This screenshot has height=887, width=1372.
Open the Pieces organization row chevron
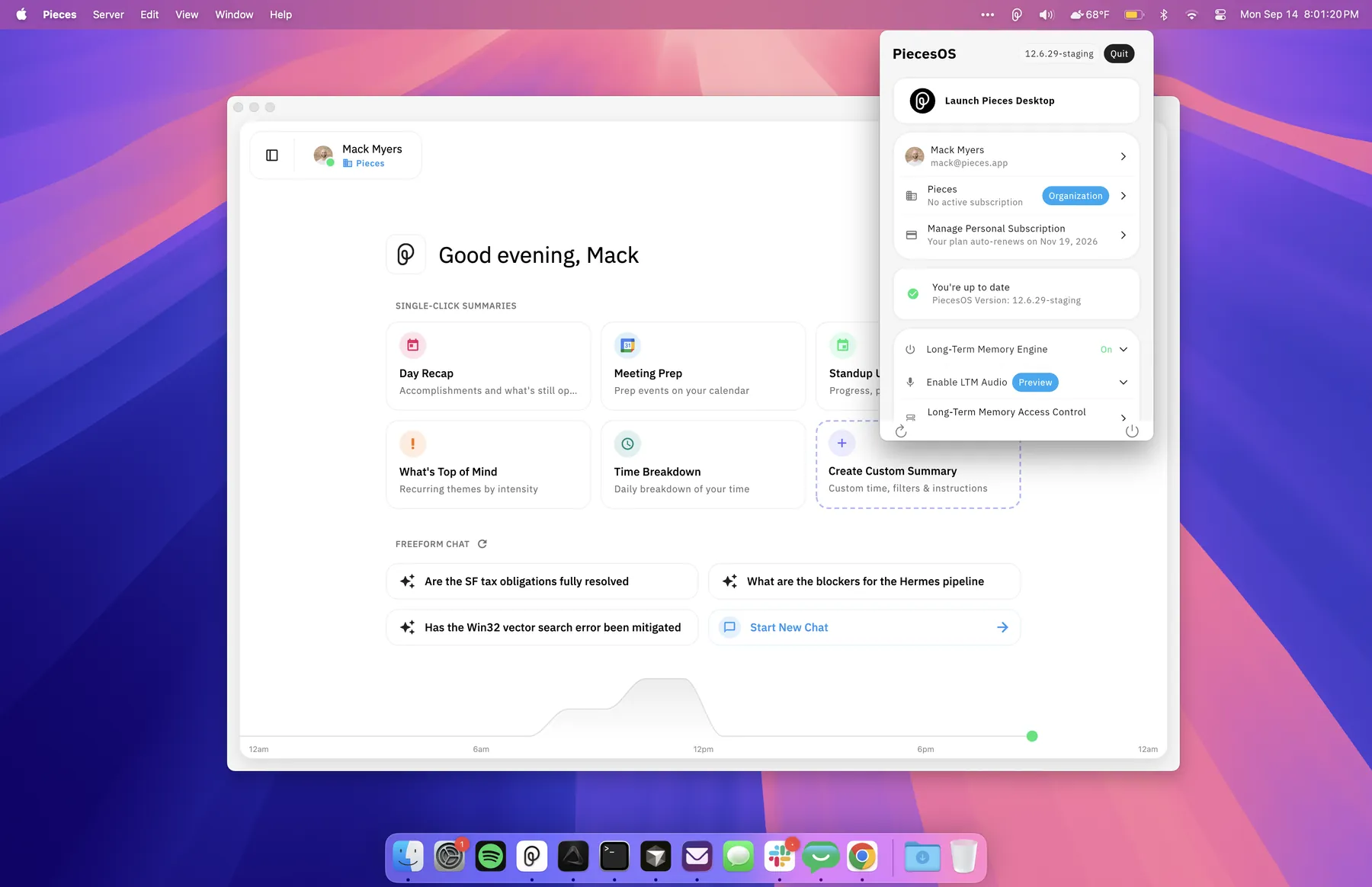click(1124, 196)
